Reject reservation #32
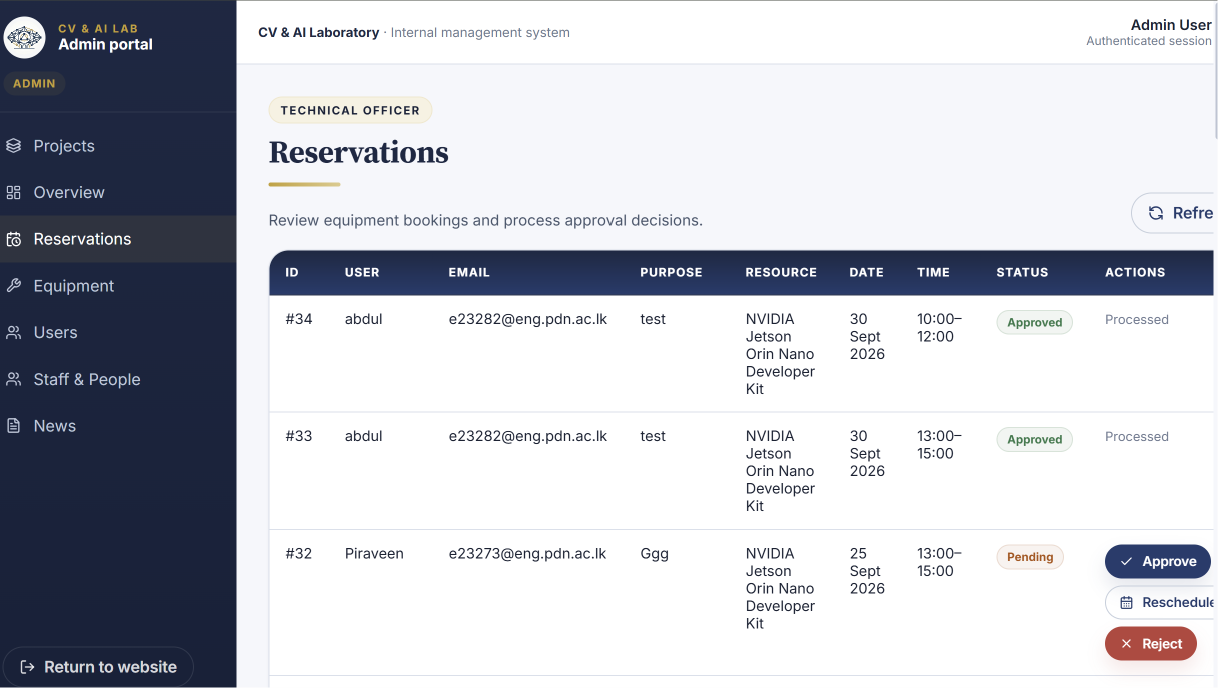The width and height of the screenshot is (1218, 688). [x=1150, y=644]
